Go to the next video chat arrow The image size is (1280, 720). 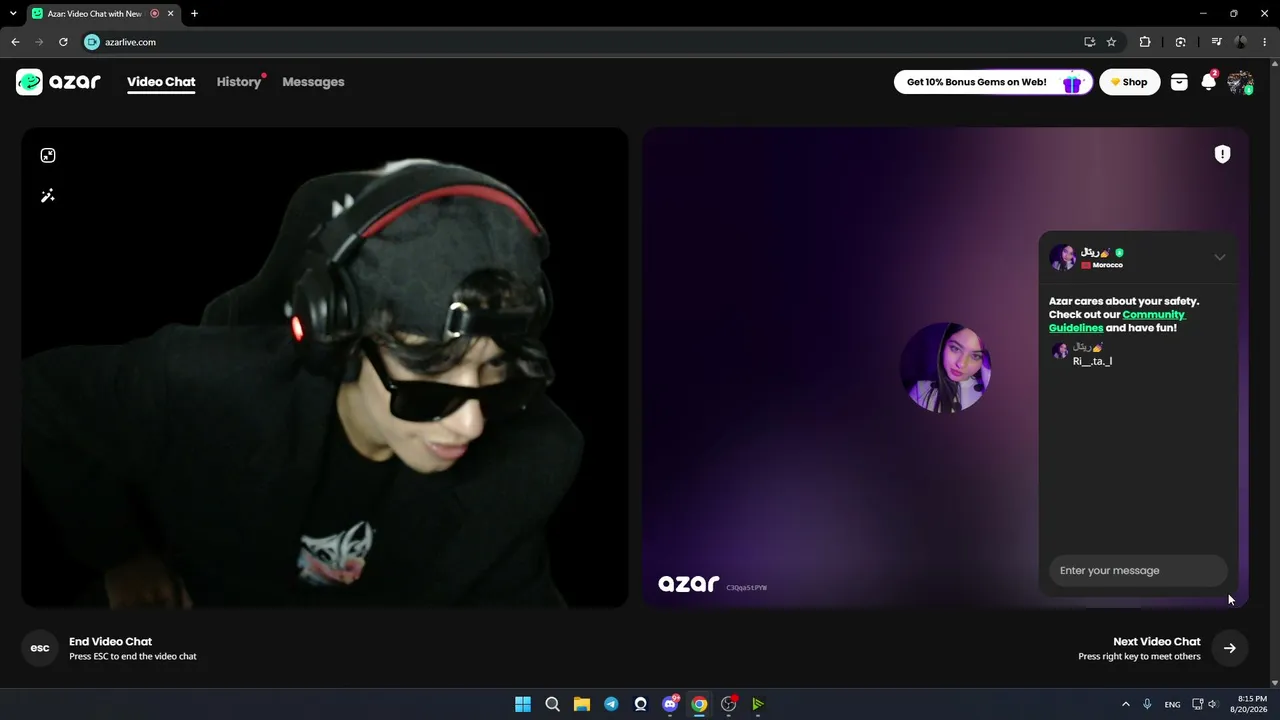pyautogui.click(x=1230, y=648)
